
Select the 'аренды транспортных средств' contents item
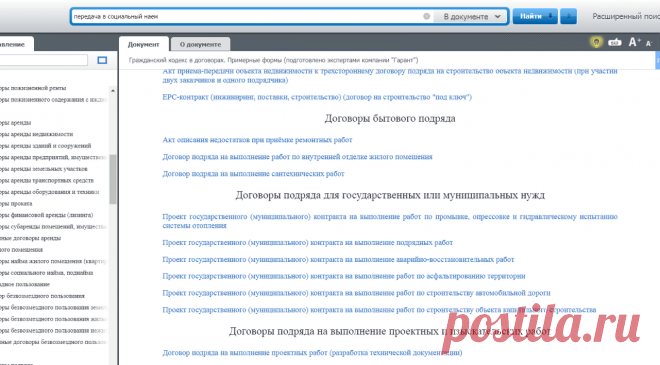click(x=47, y=181)
